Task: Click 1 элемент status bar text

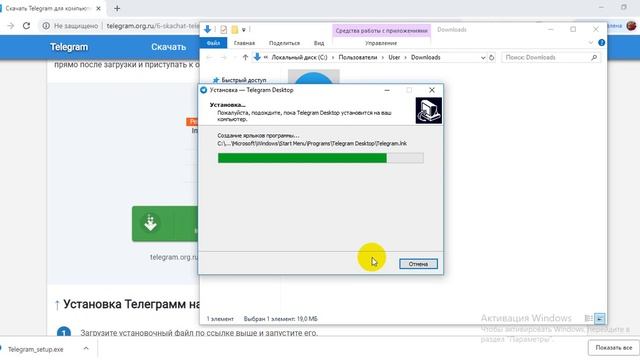Action: pyautogui.click(x=220, y=319)
